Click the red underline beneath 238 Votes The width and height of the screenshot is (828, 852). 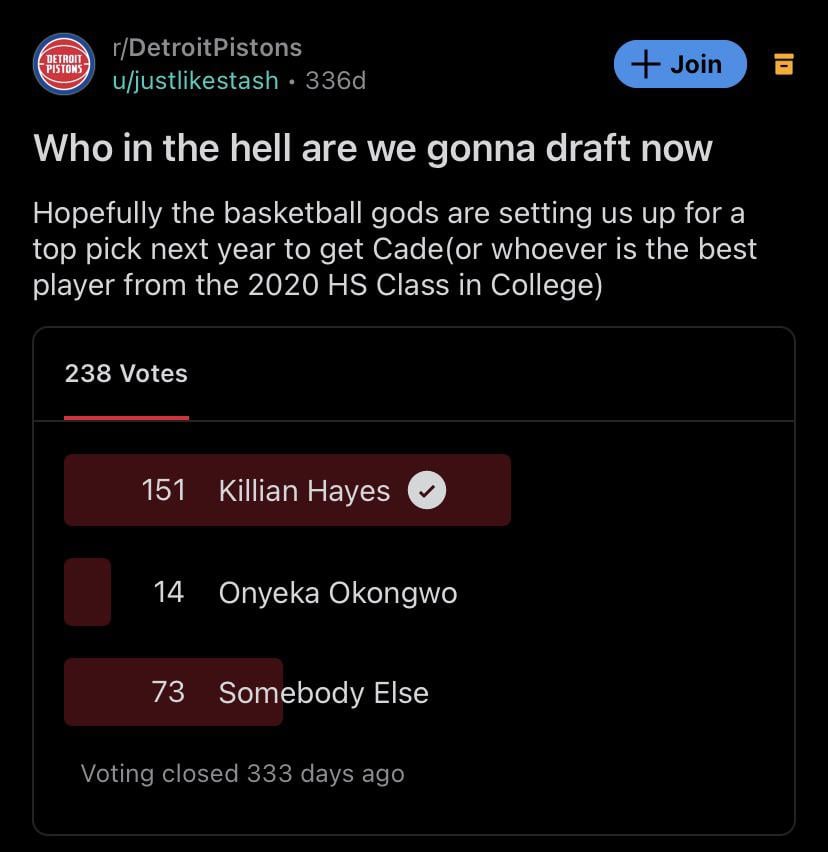tap(127, 418)
